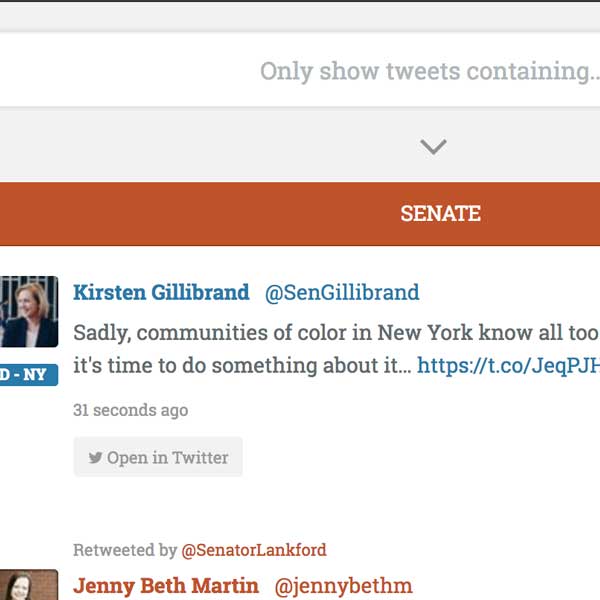Focus the 'Only show tweets containing' field

[x=300, y=71]
